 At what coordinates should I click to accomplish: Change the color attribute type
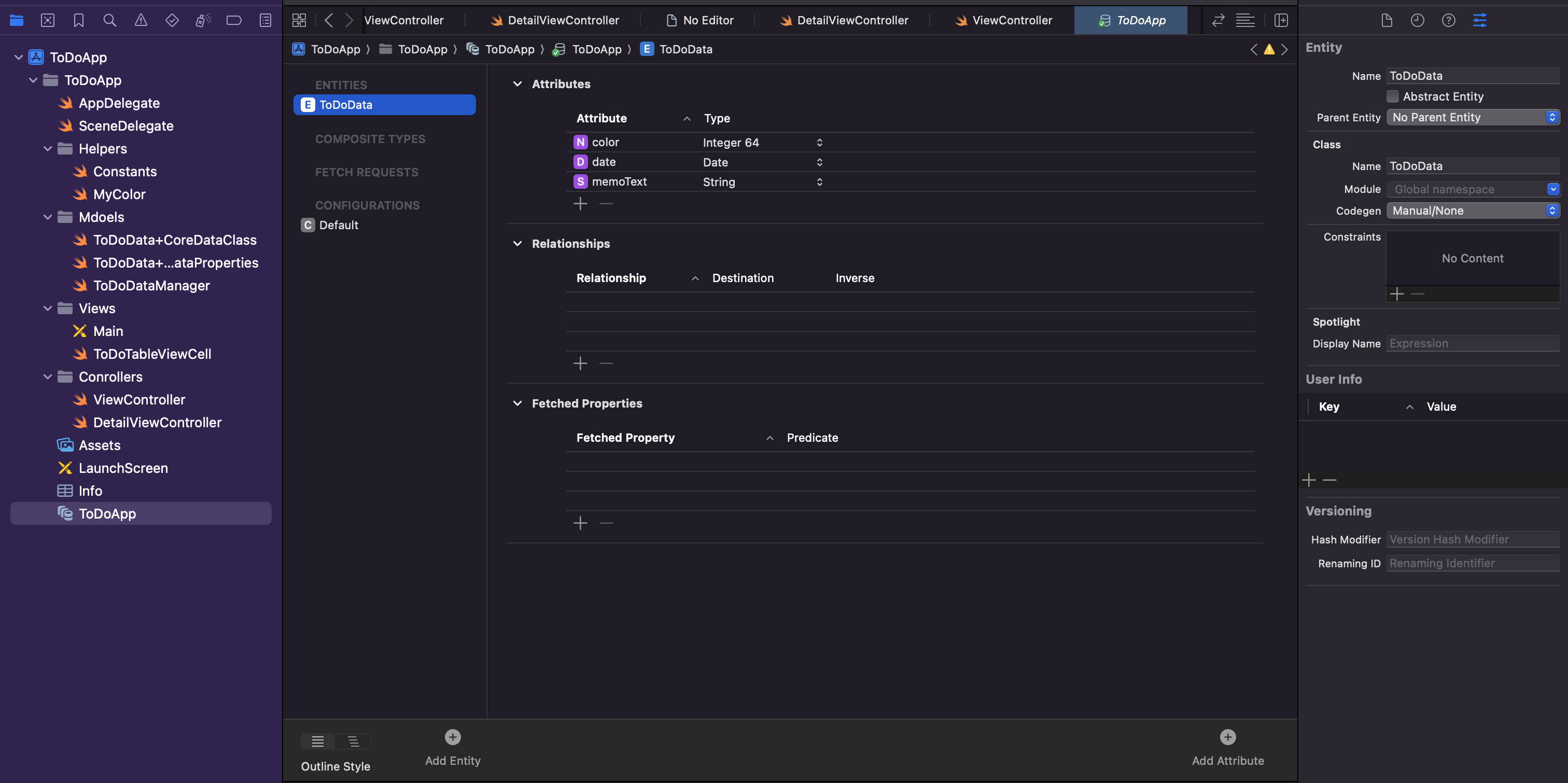tap(763, 143)
